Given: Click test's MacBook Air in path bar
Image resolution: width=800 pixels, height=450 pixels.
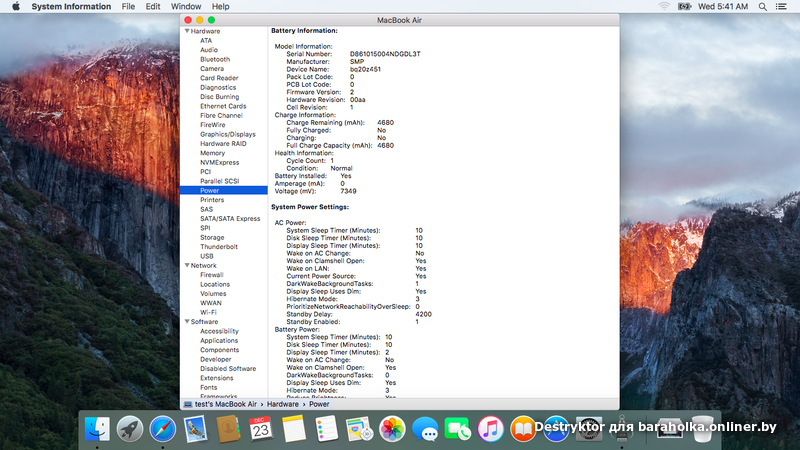Looking at the screenshot, I should coord(226,404).
